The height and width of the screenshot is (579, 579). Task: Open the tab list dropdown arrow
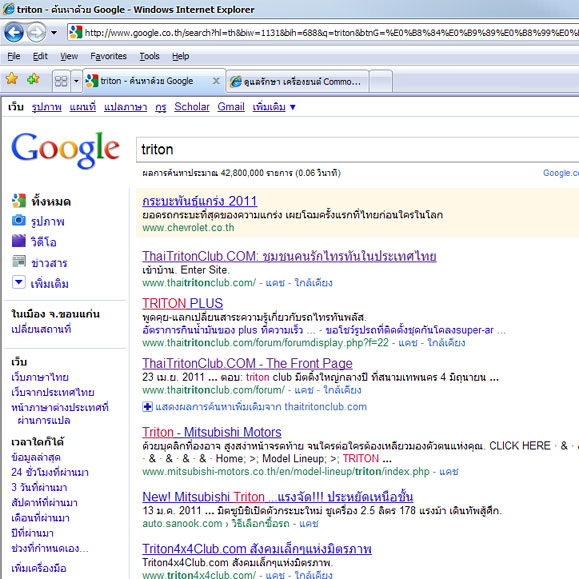point(76,81)
